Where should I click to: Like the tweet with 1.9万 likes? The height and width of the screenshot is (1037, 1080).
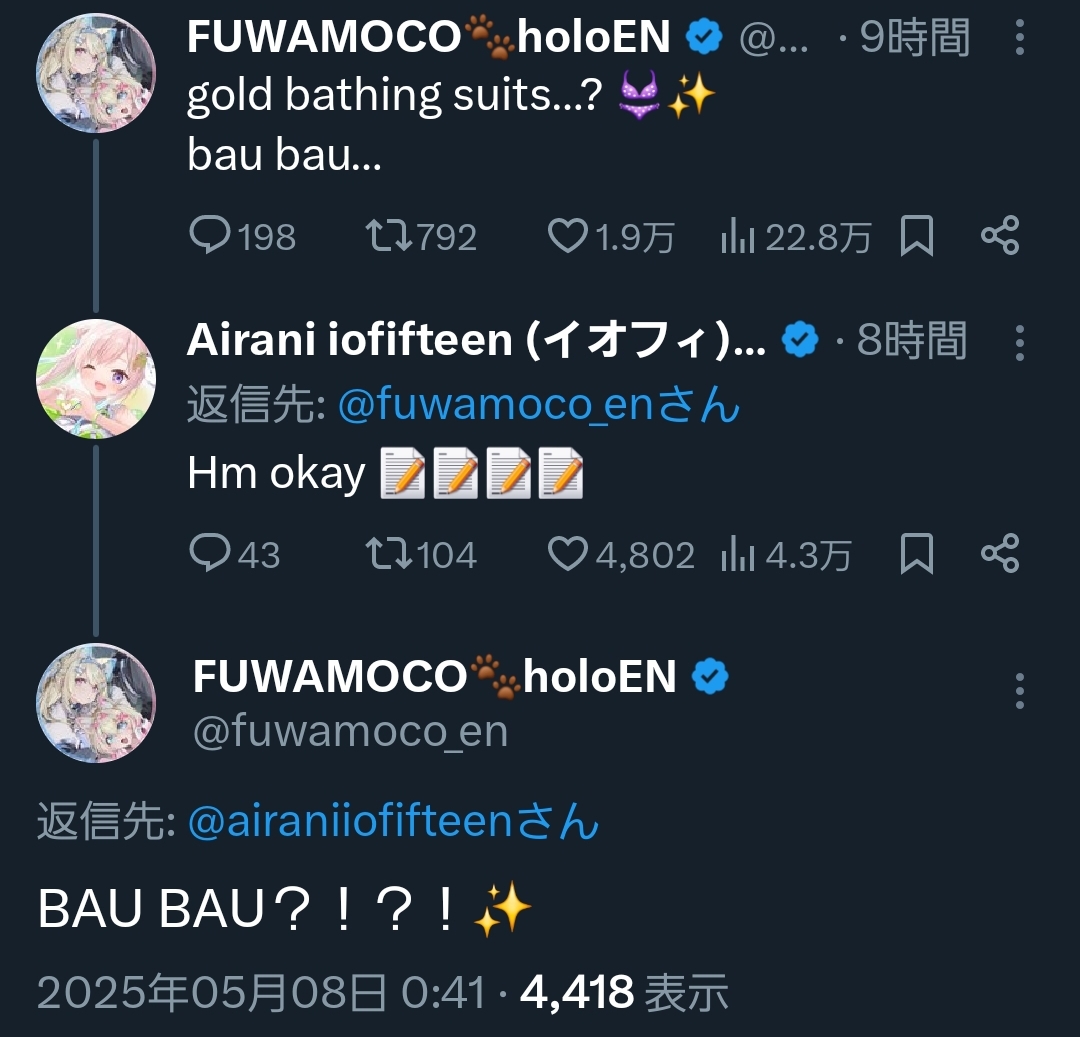610,236
